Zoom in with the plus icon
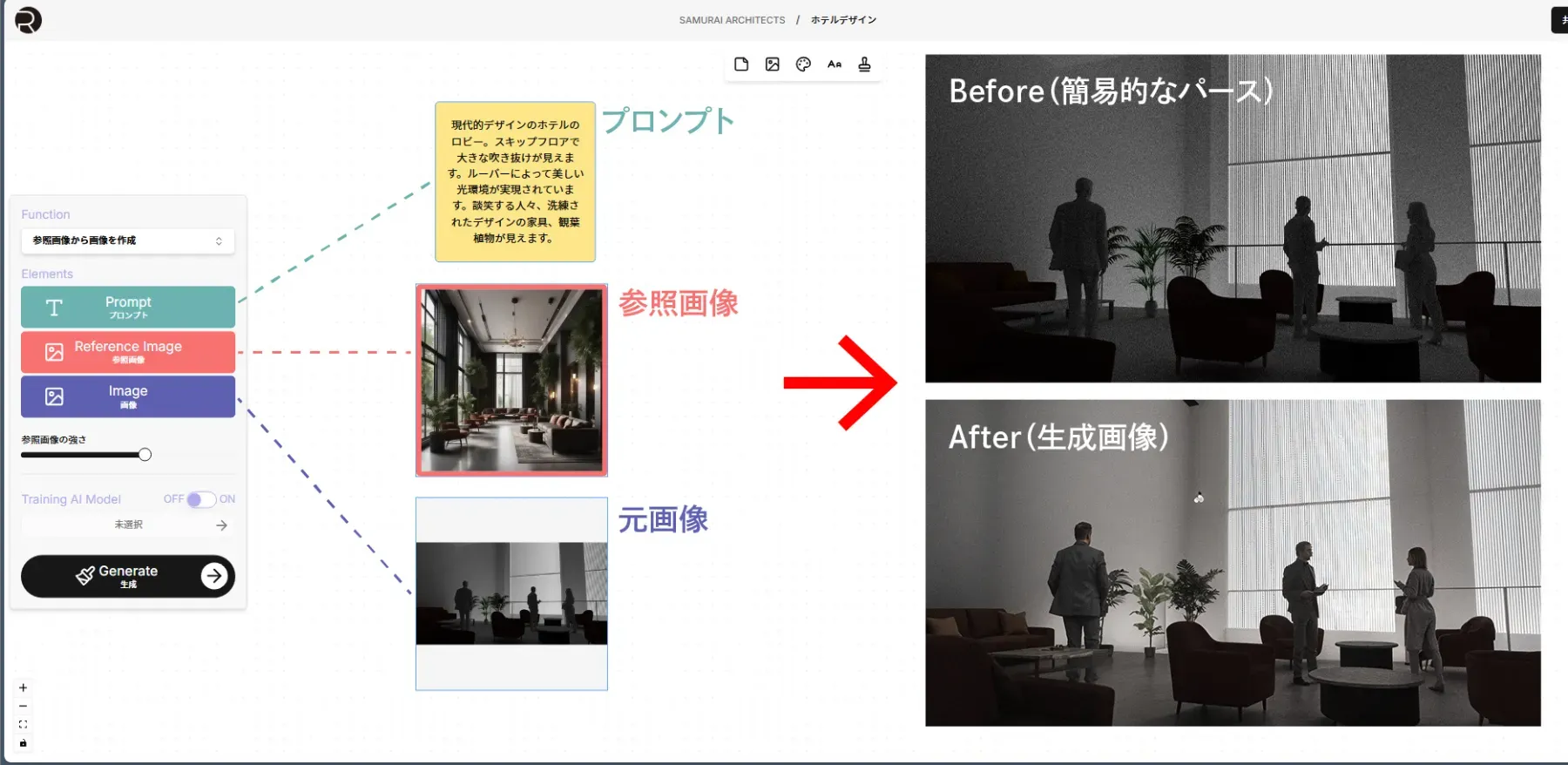This screenshot has height=765, width=1568. coord(24,687)
